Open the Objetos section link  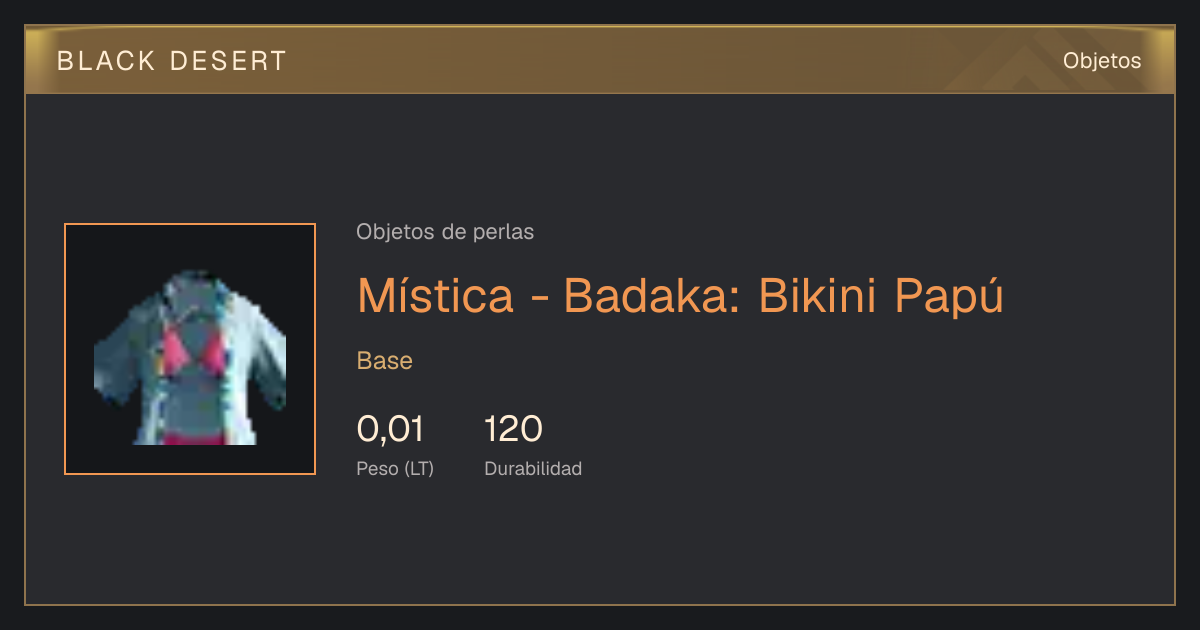point(1102,61)
